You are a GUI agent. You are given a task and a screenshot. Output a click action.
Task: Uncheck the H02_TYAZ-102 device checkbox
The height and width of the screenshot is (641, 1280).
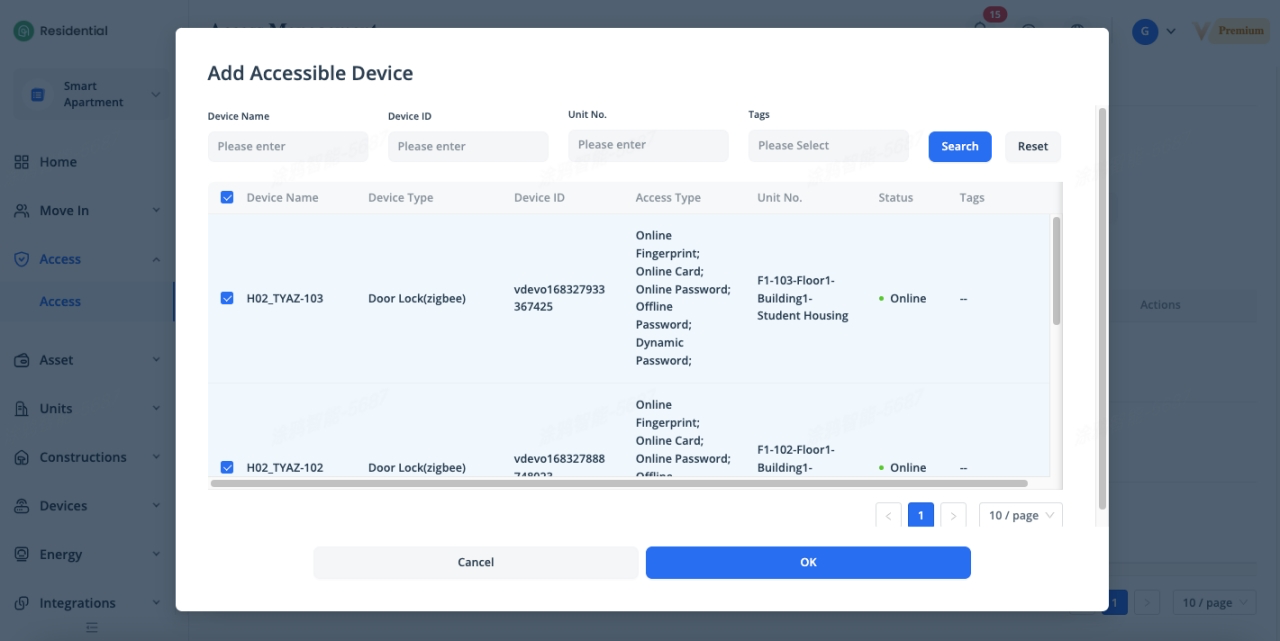[227, 467]
